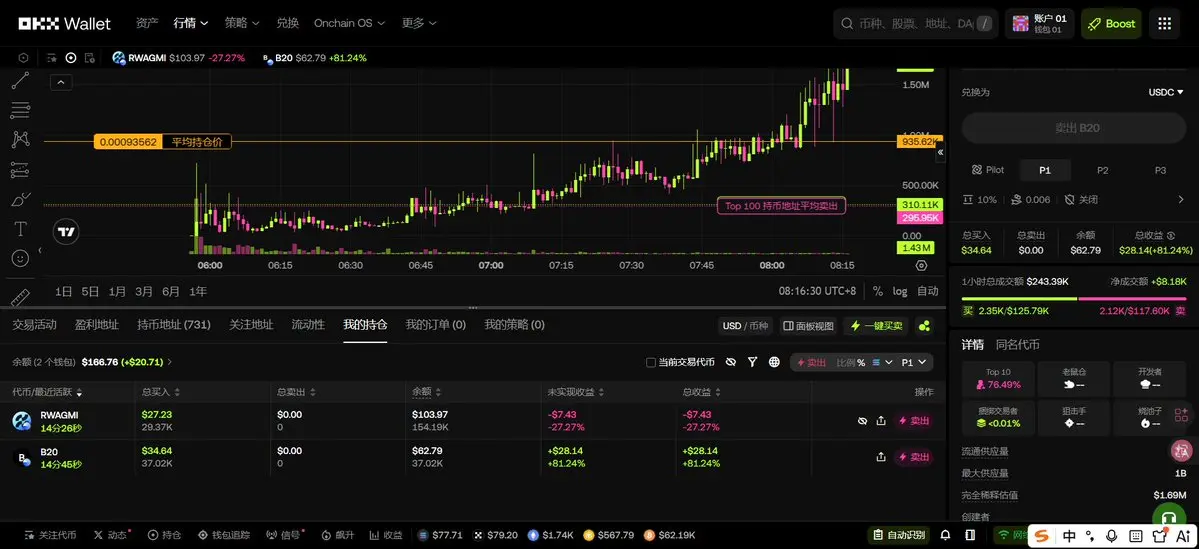Open the P1 preset dropdown in holdings toolbar
The image size is (1199, 549).
(914, 362)
